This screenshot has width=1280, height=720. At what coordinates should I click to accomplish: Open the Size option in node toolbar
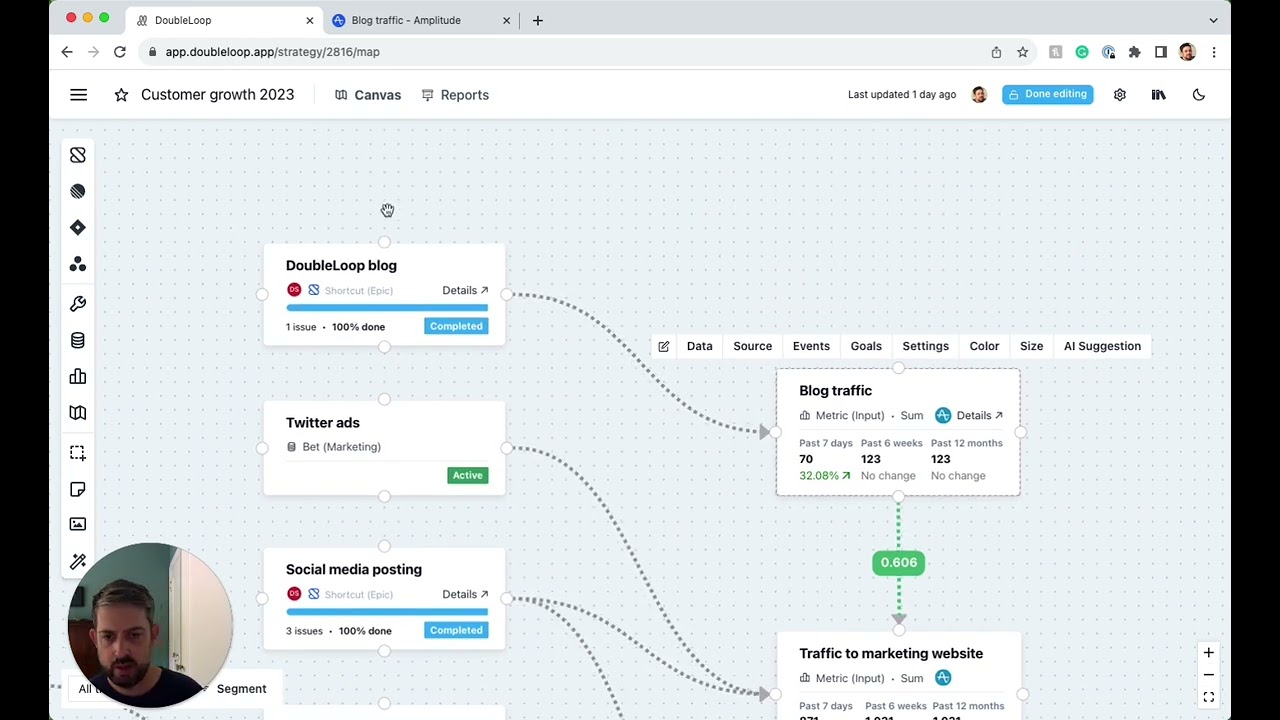point(1031,346)
